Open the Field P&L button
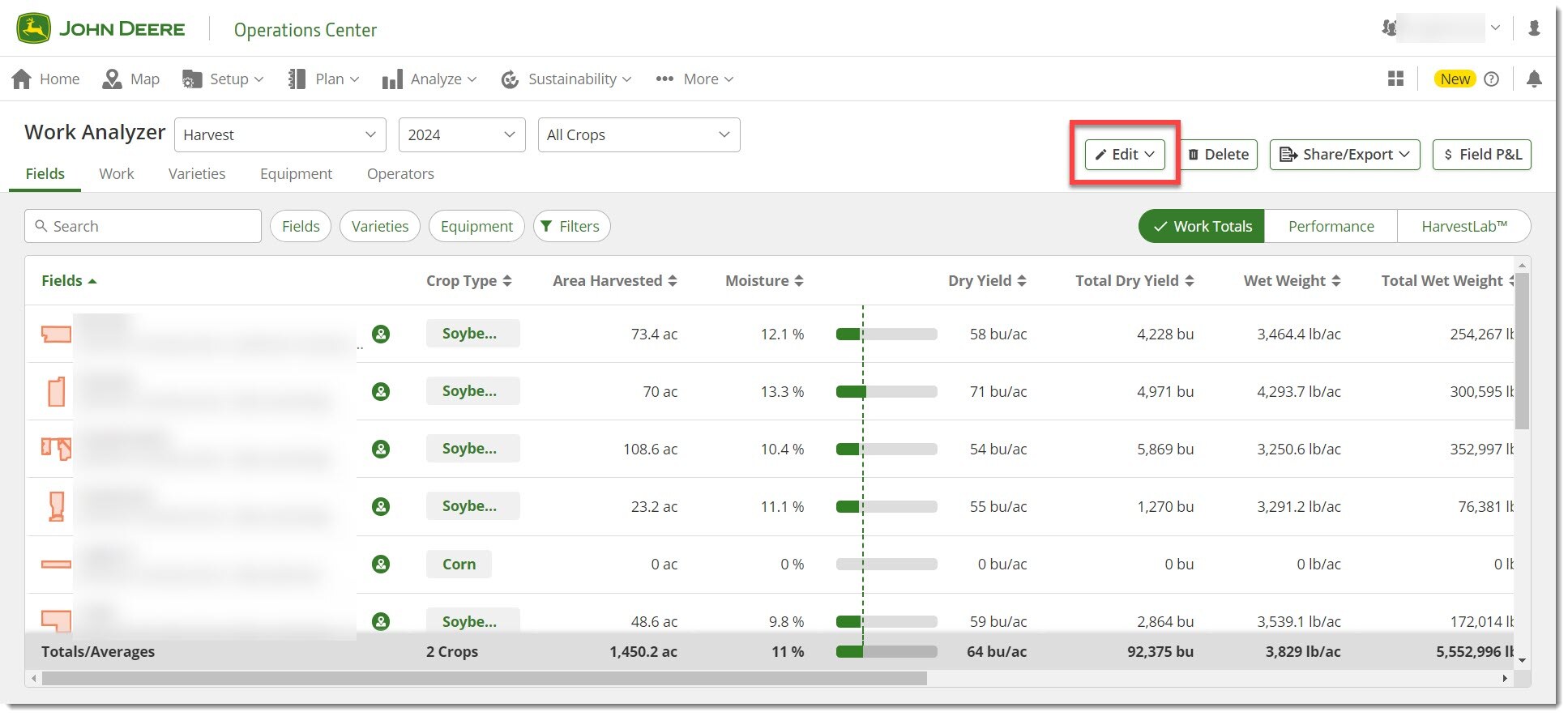The width and height of the screenshot is (1568, 716). point(1481,154)
